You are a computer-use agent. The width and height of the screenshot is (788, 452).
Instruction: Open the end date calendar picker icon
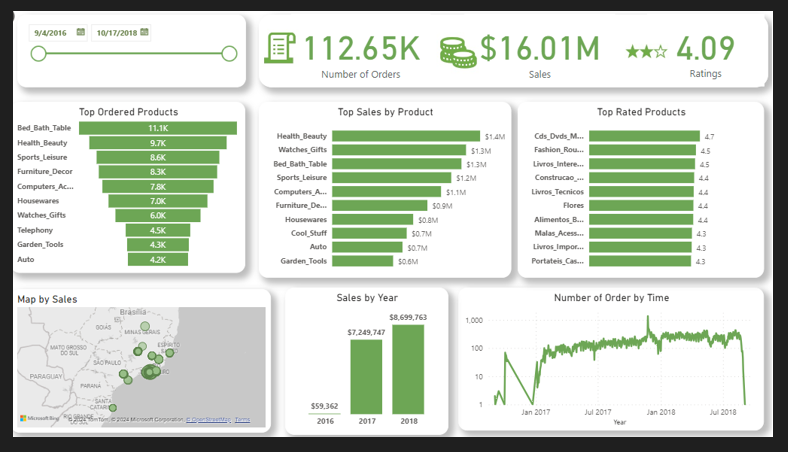pos(144,32)
